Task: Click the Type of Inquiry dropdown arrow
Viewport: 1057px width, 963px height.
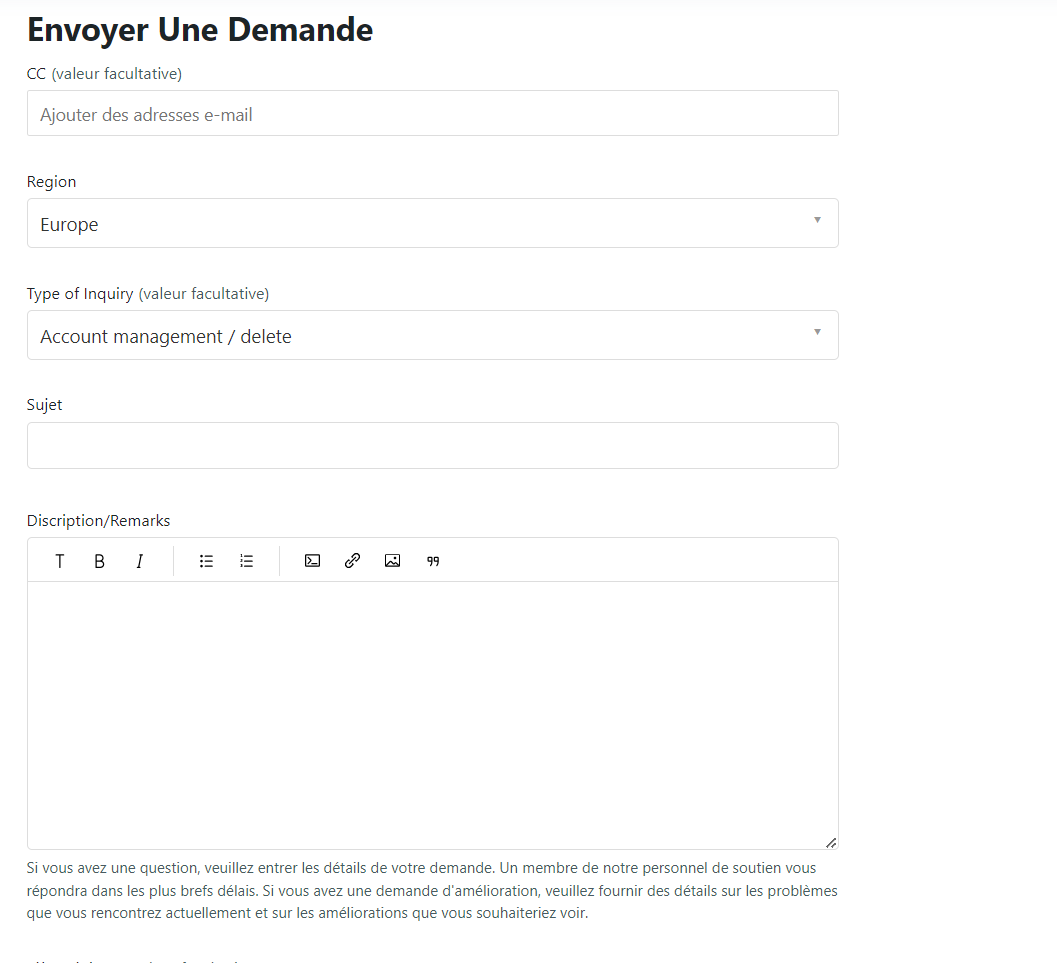Action: click(817, 332)
